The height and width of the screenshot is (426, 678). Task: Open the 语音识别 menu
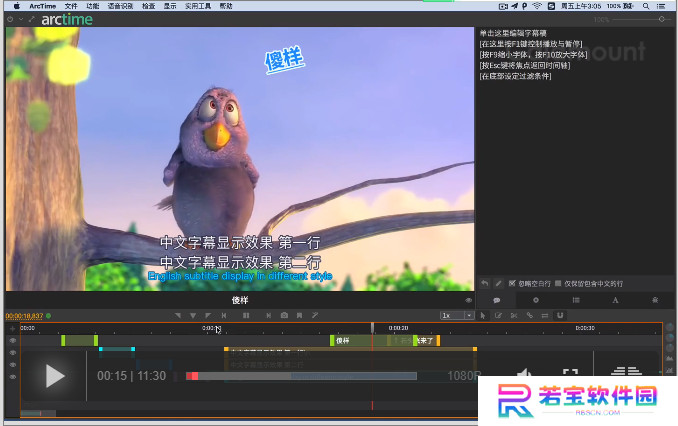pos(120,6)
